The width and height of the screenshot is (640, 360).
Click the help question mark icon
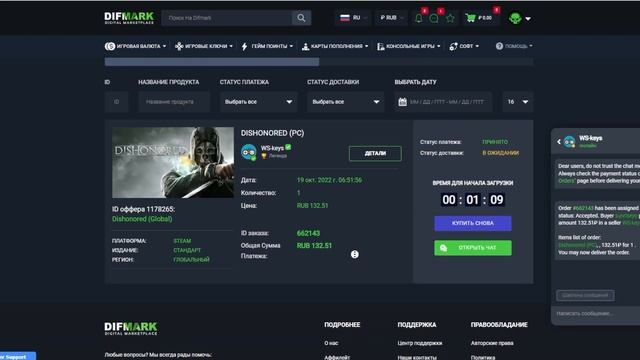[499, 46]
